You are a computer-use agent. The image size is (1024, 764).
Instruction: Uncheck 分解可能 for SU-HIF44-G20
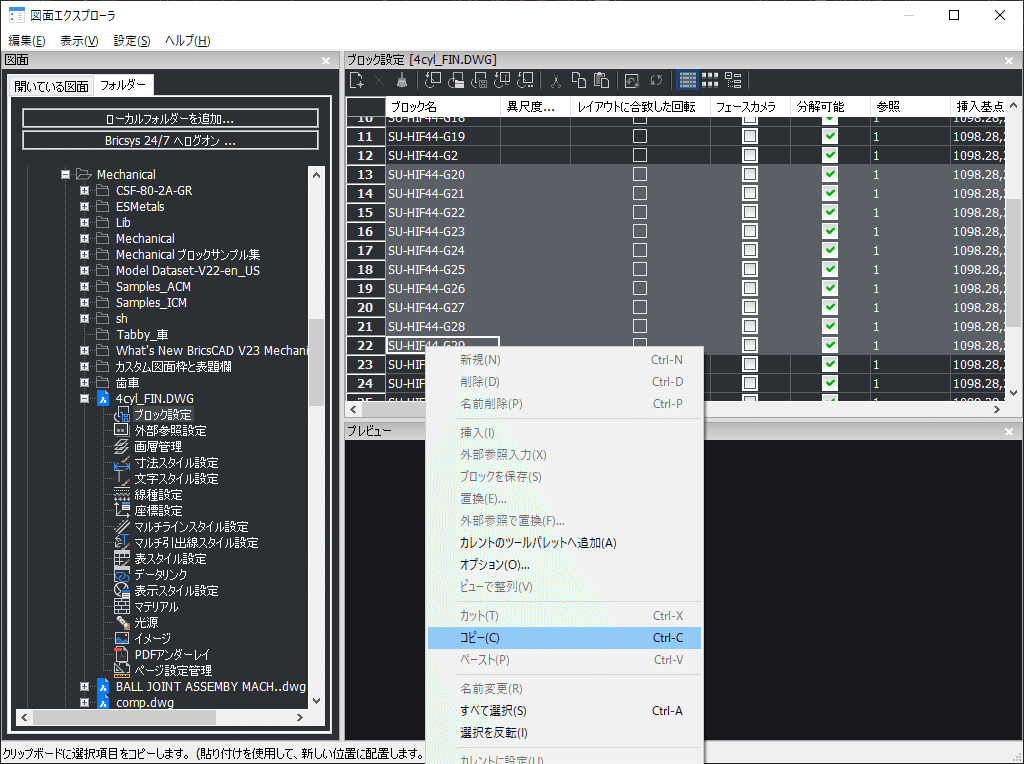829,174
